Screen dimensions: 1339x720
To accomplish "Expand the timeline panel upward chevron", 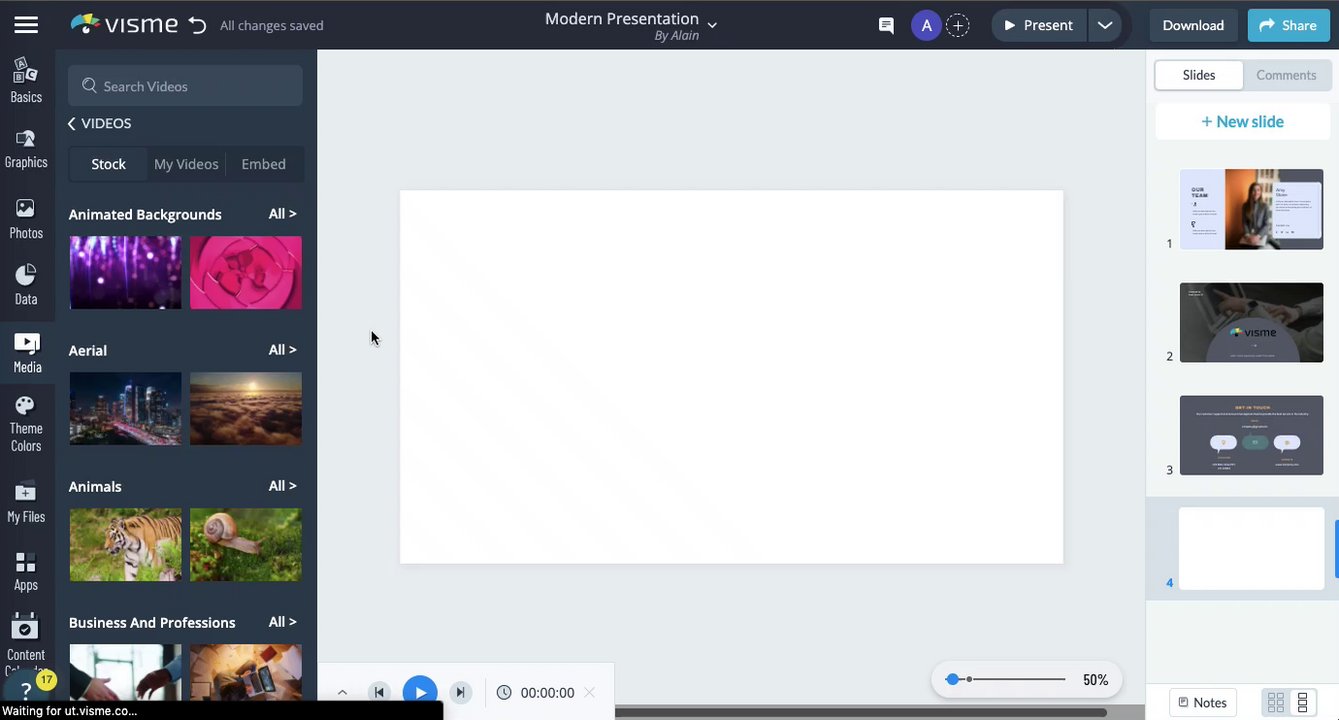I will coord(342,692).
